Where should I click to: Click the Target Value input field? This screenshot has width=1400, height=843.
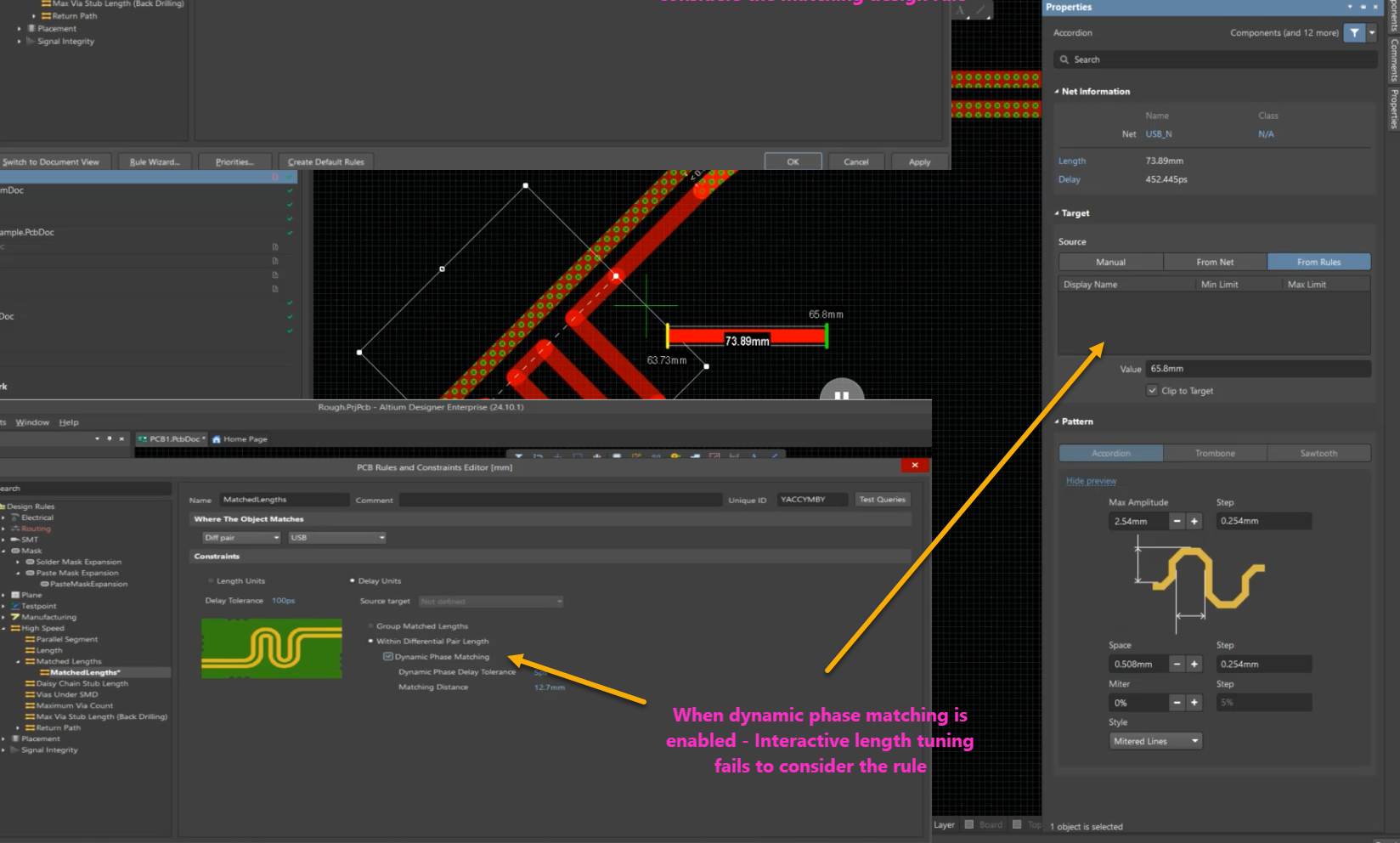click(1258, 369)
